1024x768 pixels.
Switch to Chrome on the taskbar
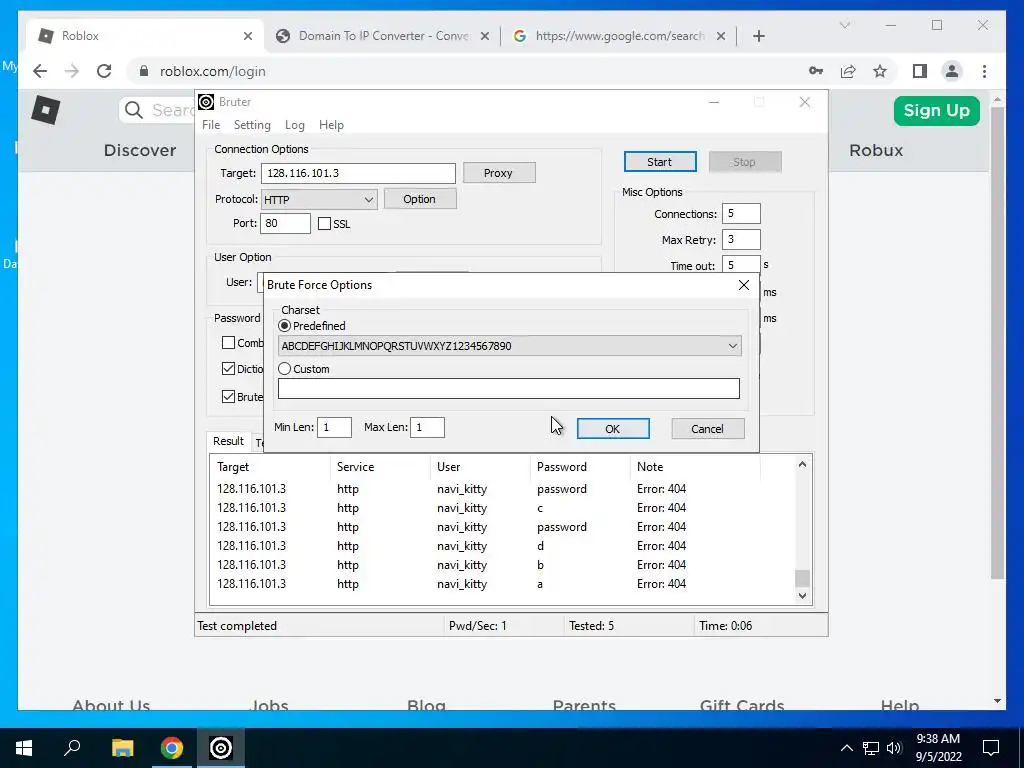(x=172, y=748)
